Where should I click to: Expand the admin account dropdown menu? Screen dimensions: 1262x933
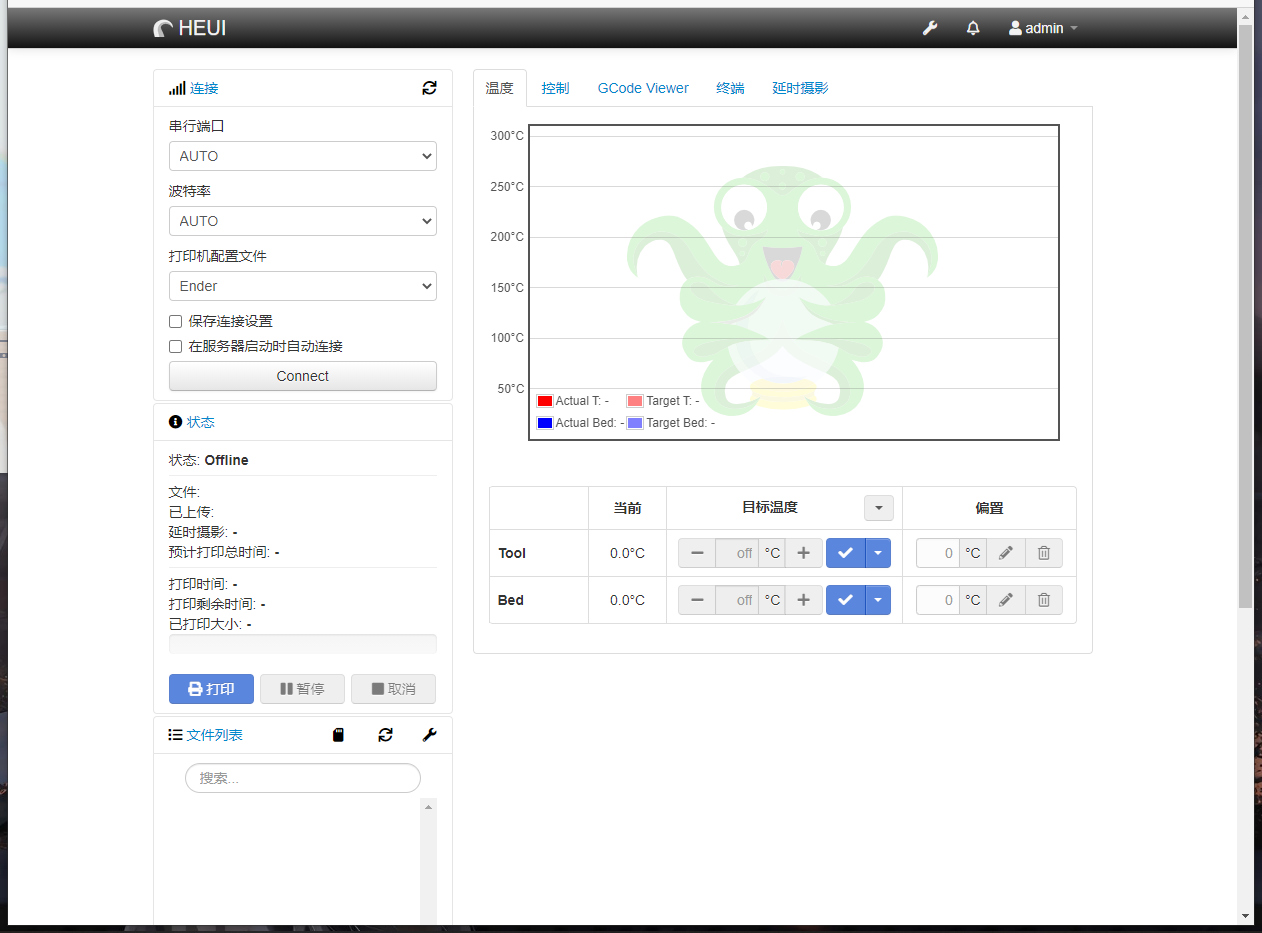tap(1042, 28)
